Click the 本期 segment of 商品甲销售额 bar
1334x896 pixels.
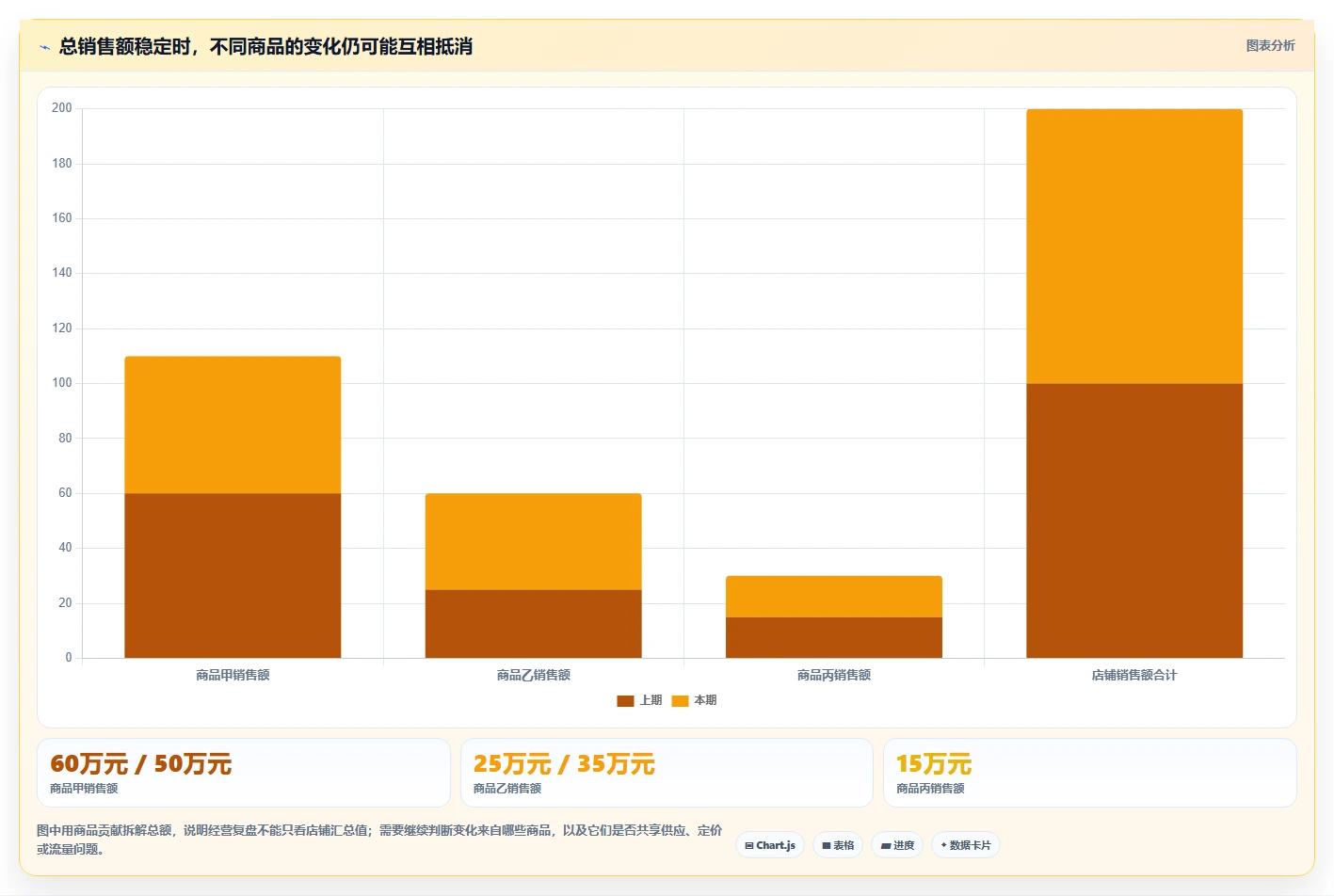tap(233, 424)
